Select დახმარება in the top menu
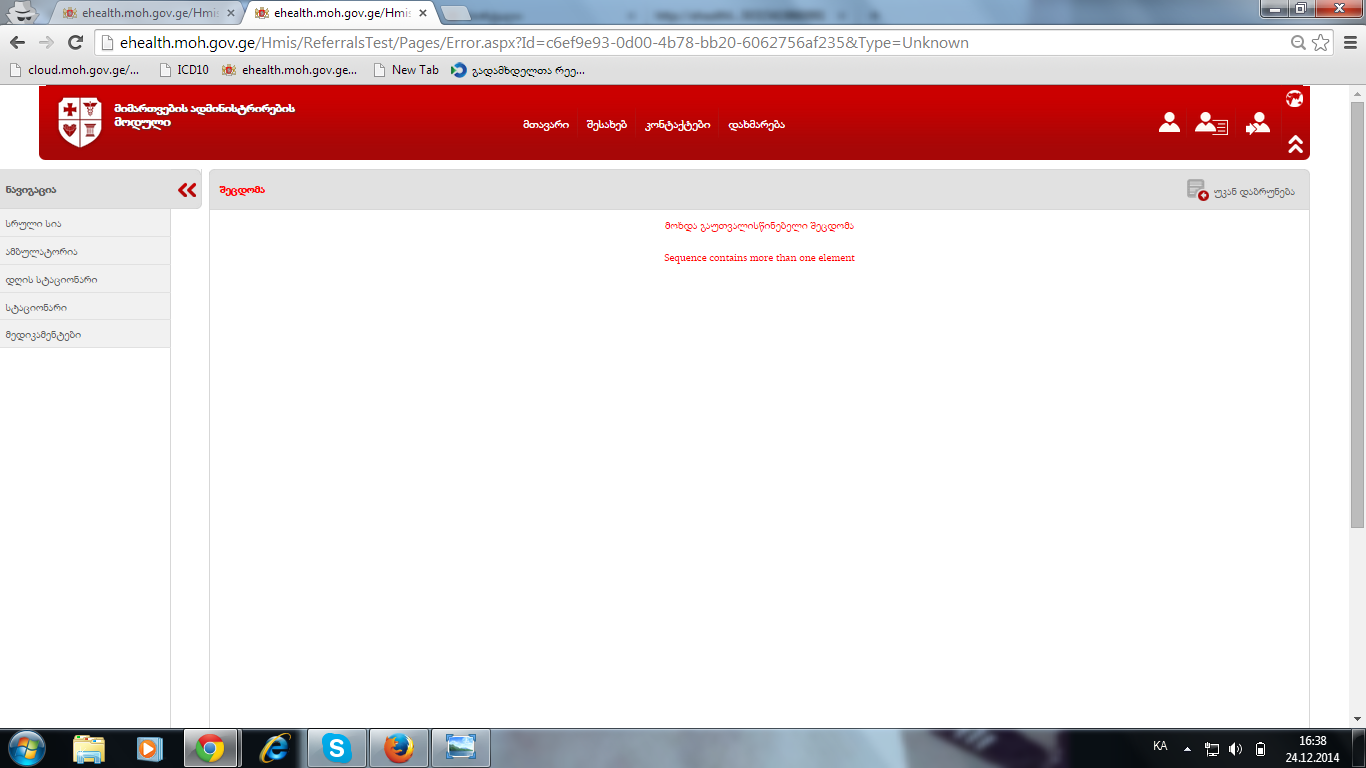 click(756, 125)
